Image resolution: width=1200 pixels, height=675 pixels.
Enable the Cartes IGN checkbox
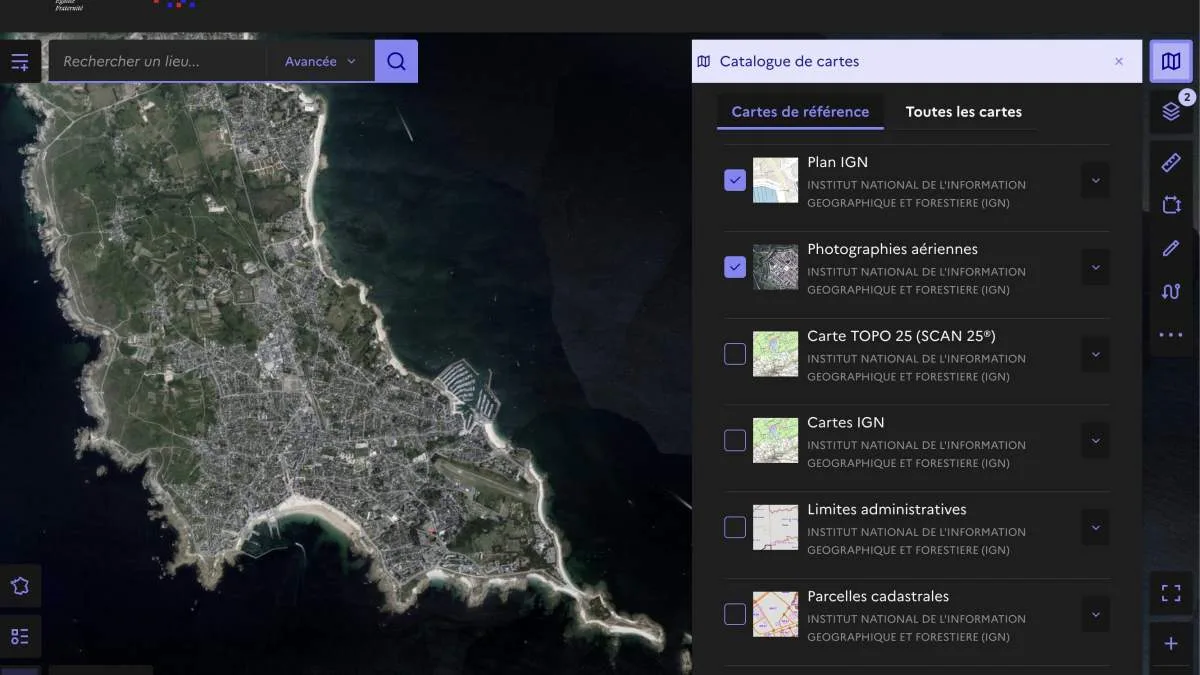pyautogui.click(x=735, y=440)
